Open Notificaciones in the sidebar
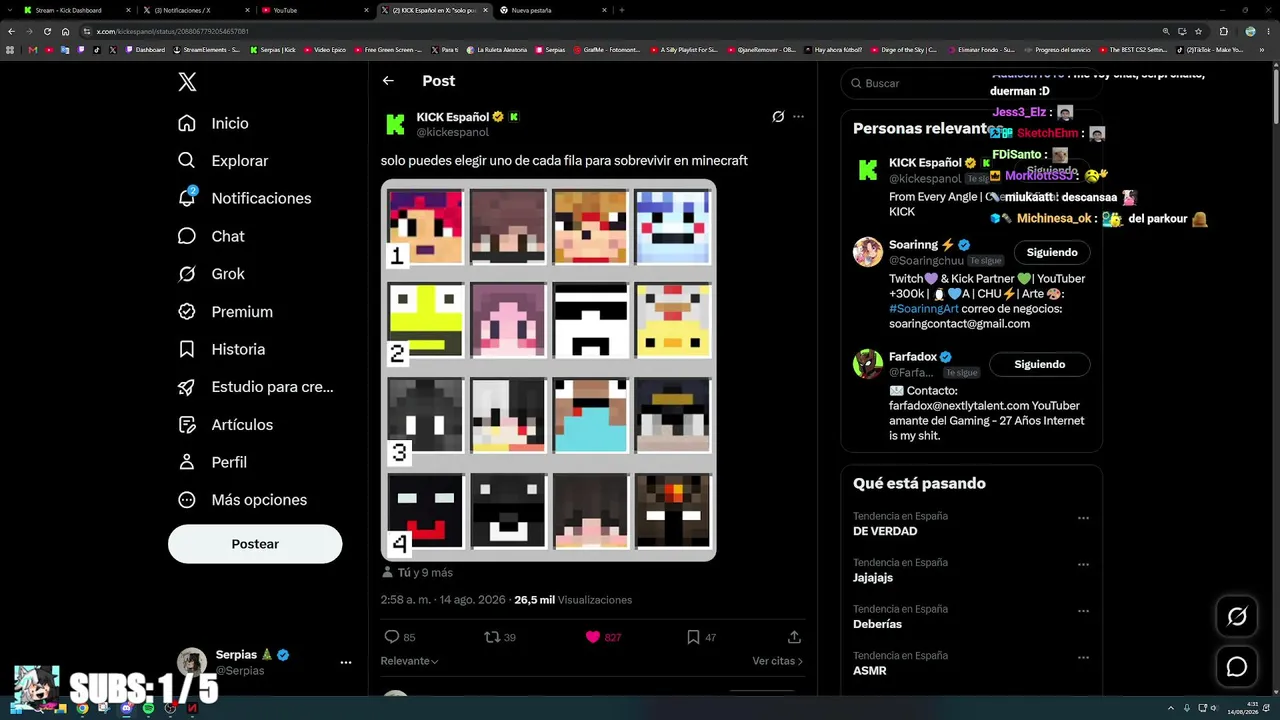The image size is (1280, 720). tap(245, 198)
